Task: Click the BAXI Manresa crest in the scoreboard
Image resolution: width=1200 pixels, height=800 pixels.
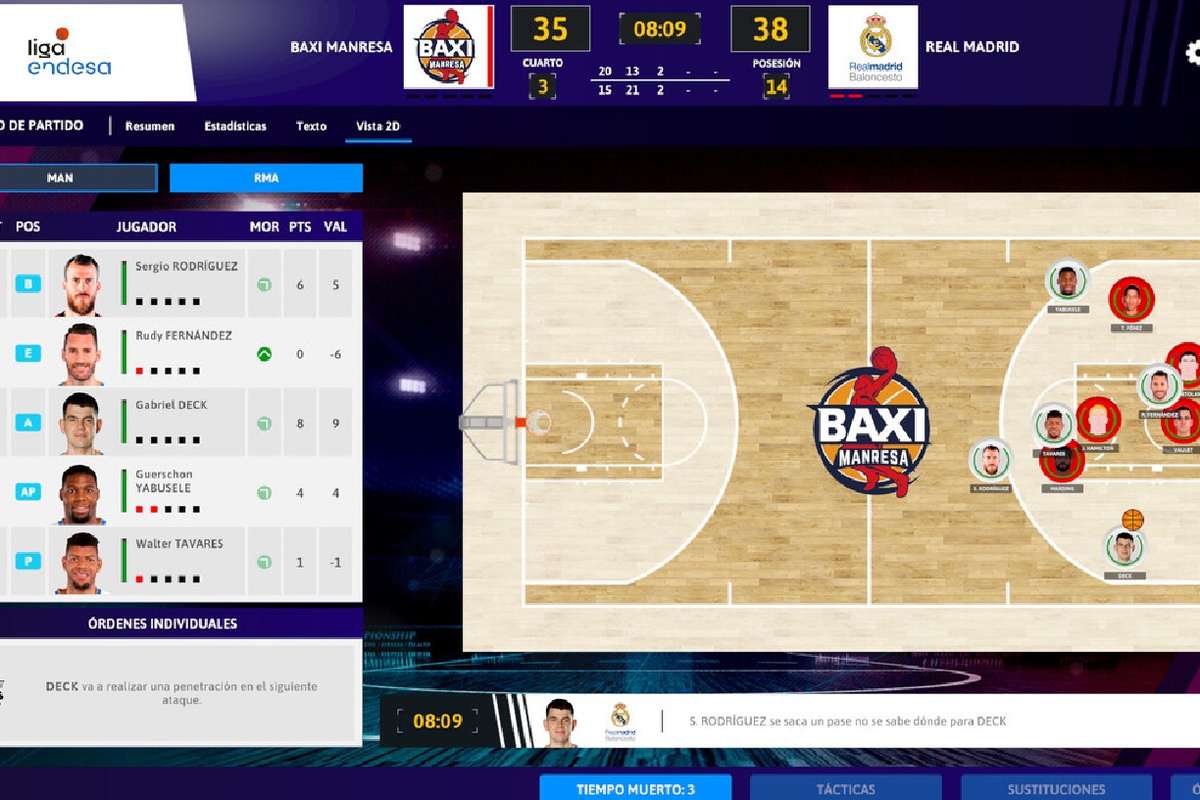Action: coord(449,45)
